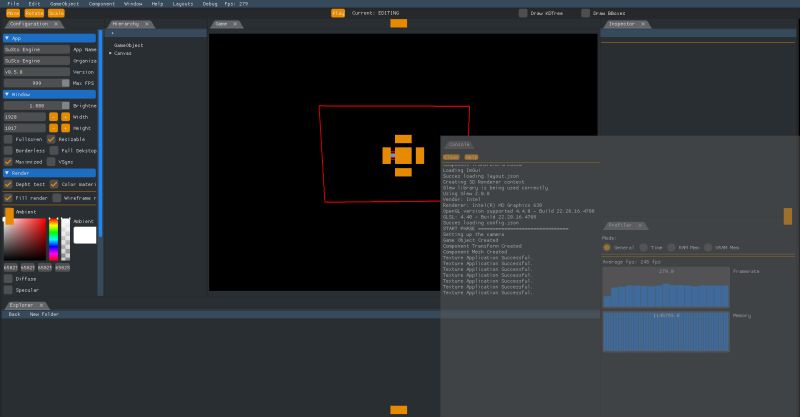Viewport: 800px width, 417px height.
Task: Collapse the Render section header
Action: (x=49, y=173)
